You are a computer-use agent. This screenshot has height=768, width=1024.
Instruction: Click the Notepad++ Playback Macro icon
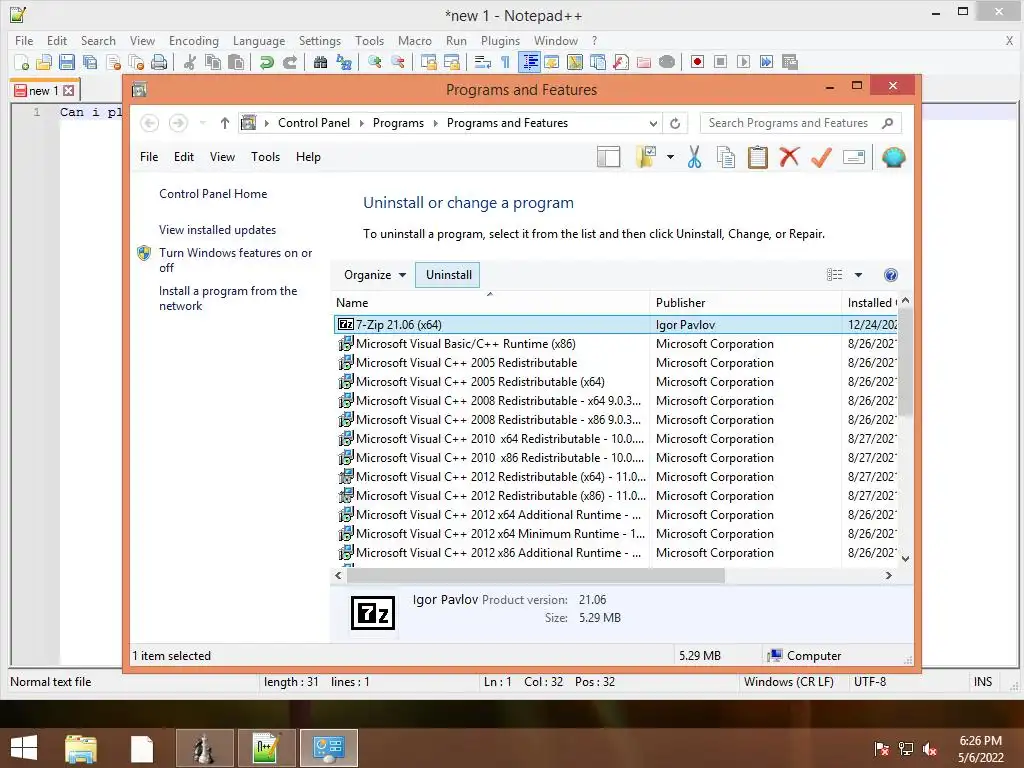click(743, 62)
